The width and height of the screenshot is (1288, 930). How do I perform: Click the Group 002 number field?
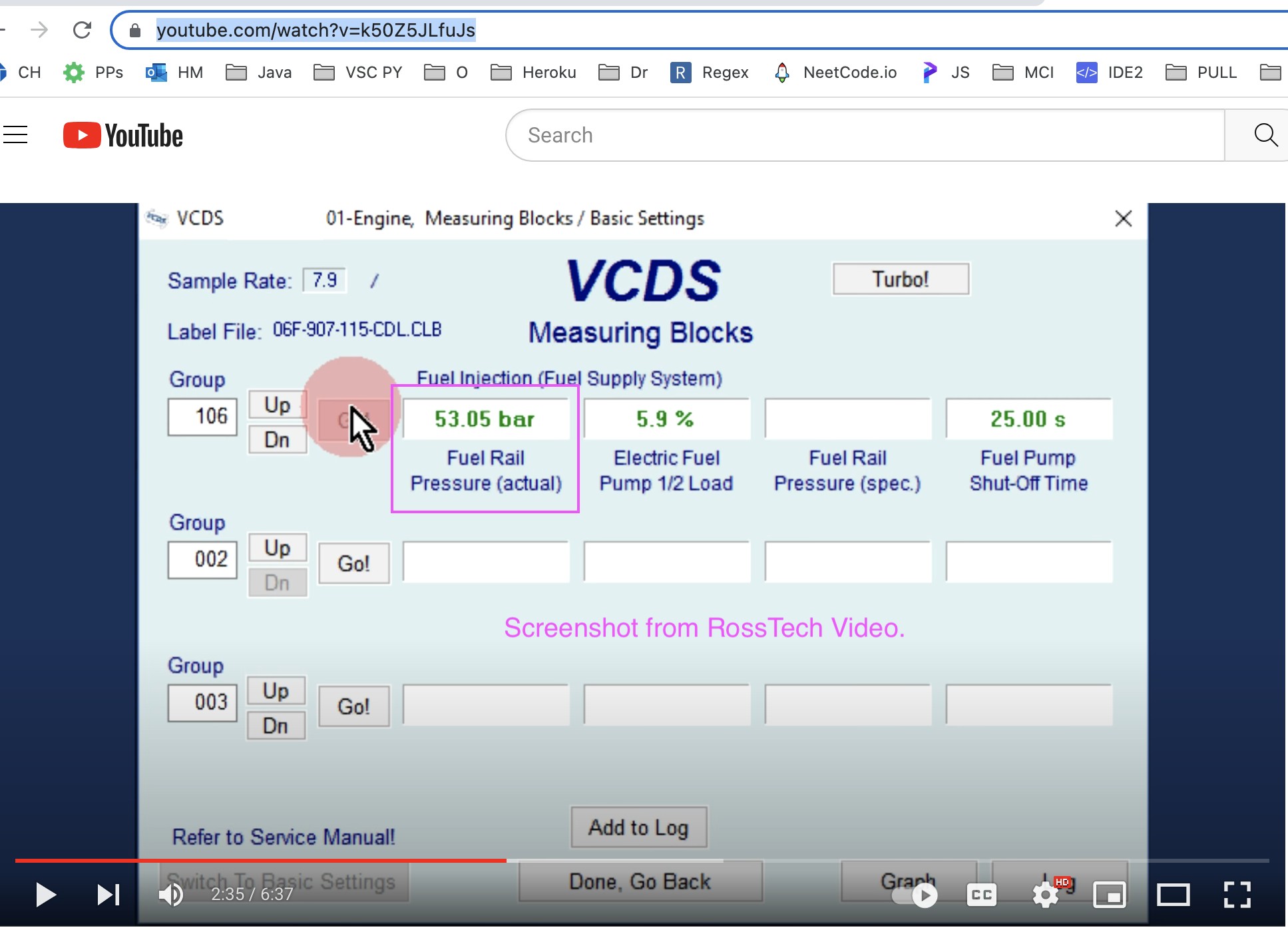202,559
